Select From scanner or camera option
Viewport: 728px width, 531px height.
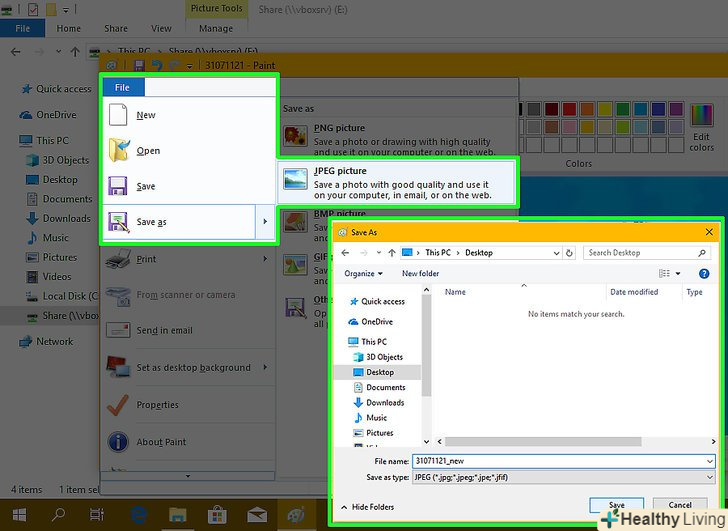[188, 295]
